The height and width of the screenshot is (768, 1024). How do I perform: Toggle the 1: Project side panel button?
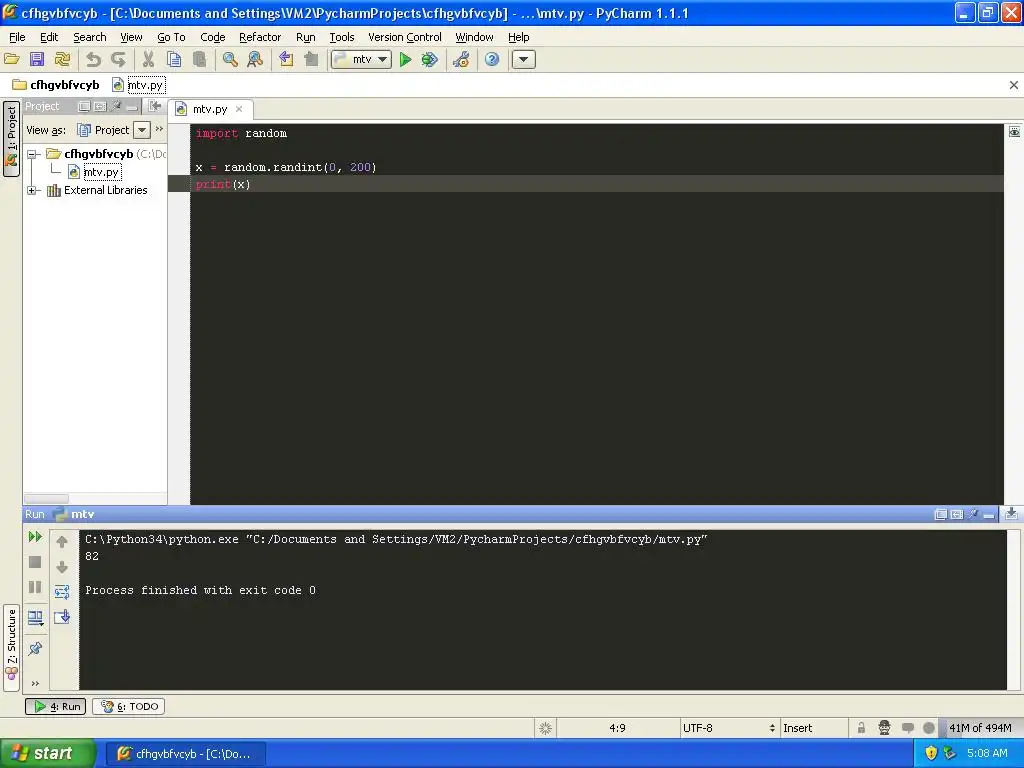click(11, 138)
